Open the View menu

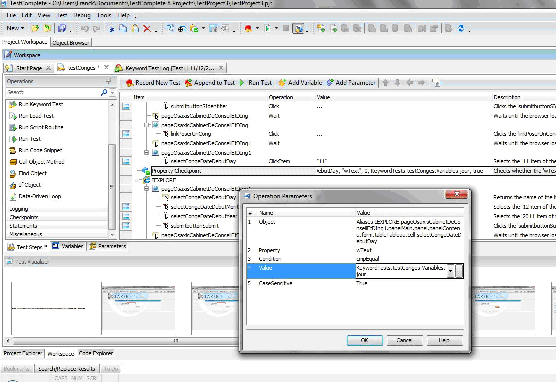click(x=44, y=15)
